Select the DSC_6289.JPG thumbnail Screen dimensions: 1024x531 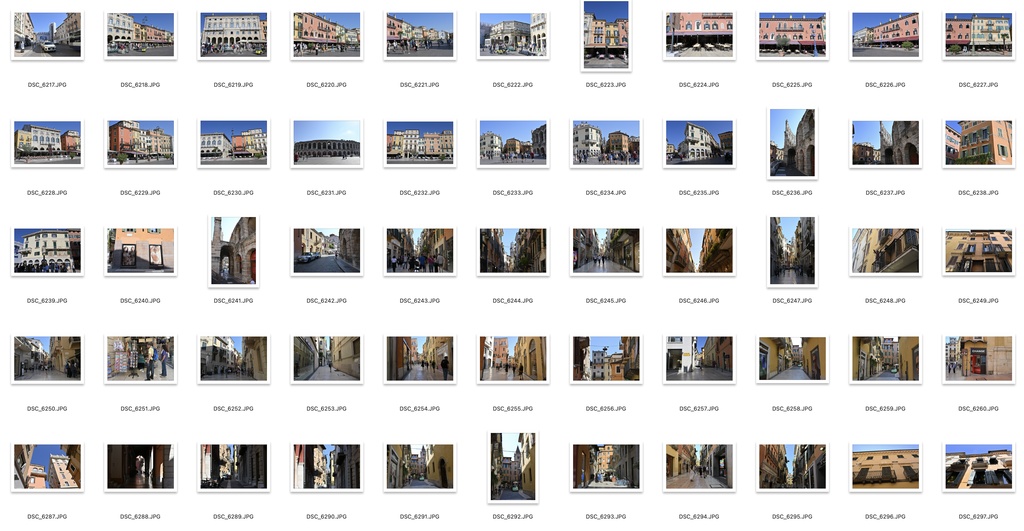(233, 467)
